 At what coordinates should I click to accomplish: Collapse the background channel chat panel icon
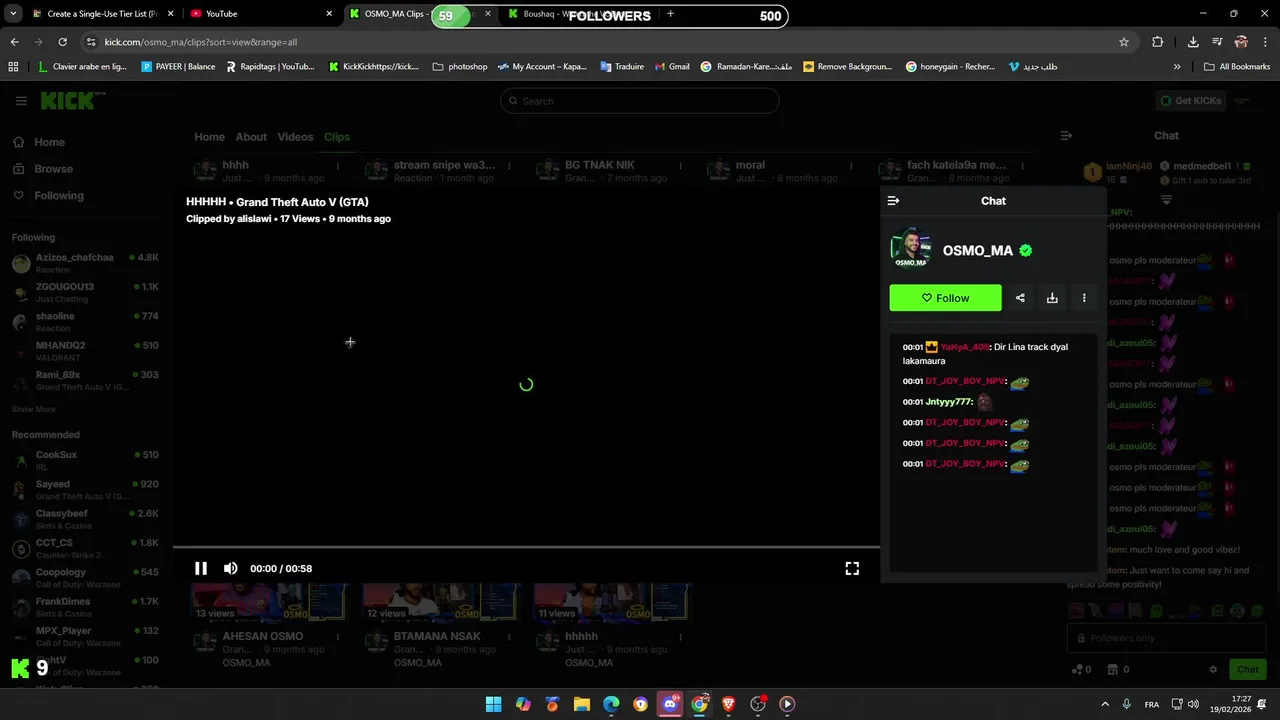(1066, 136)
